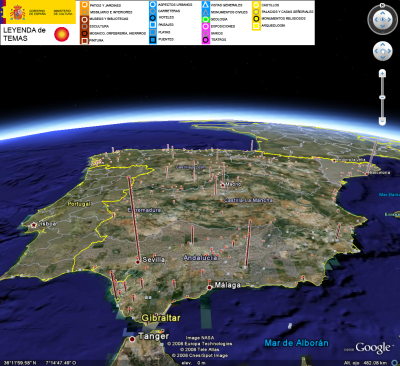400x366 pixels.
Task: Click the Hoteles legend icon
Action: (153, 18)
